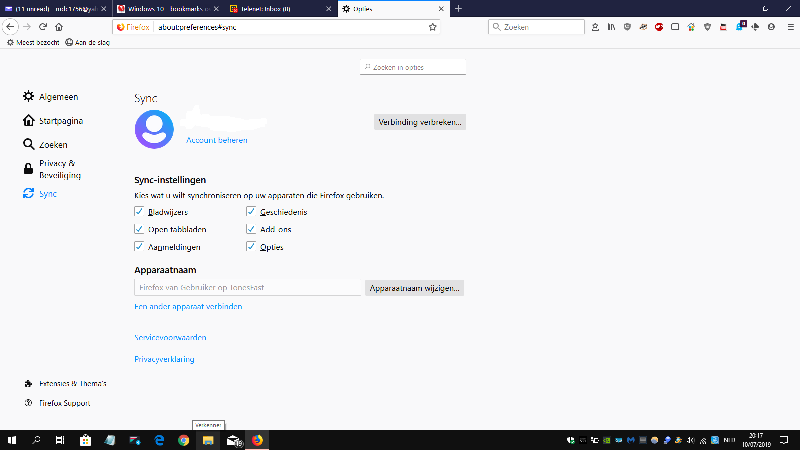Reload the current page
This screenshot has width=800, height=450.
(43, 27)
